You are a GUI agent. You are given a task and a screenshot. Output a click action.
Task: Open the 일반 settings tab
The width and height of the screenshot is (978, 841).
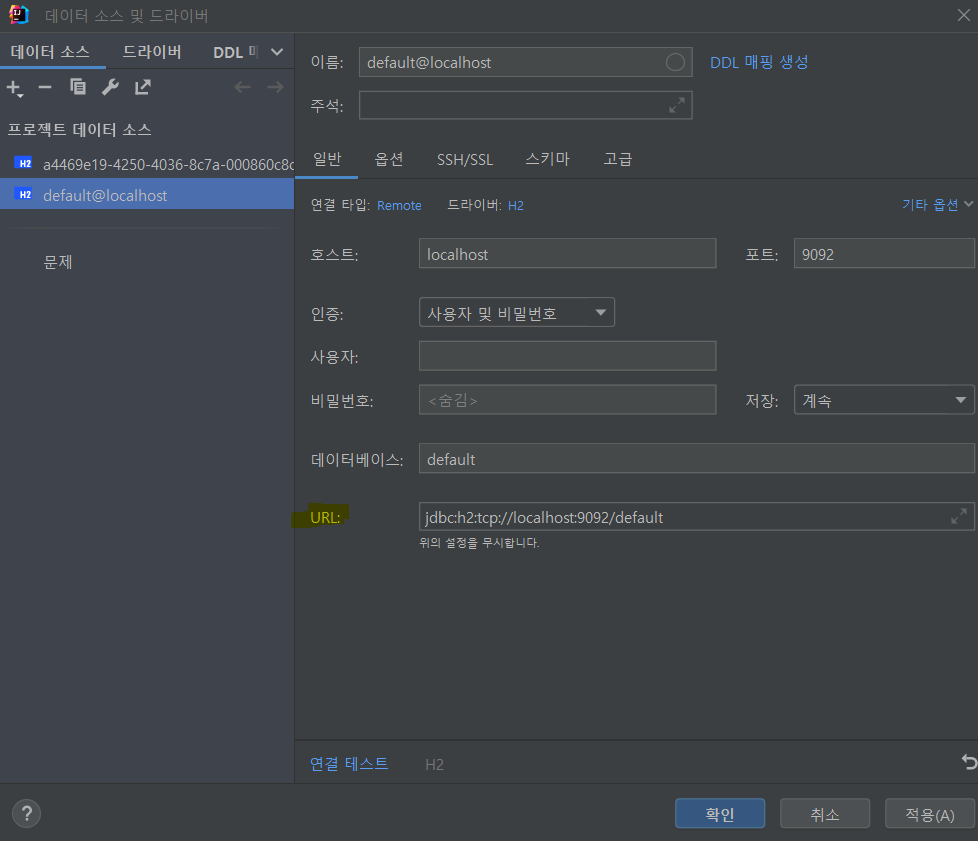(x=327, y=159)
